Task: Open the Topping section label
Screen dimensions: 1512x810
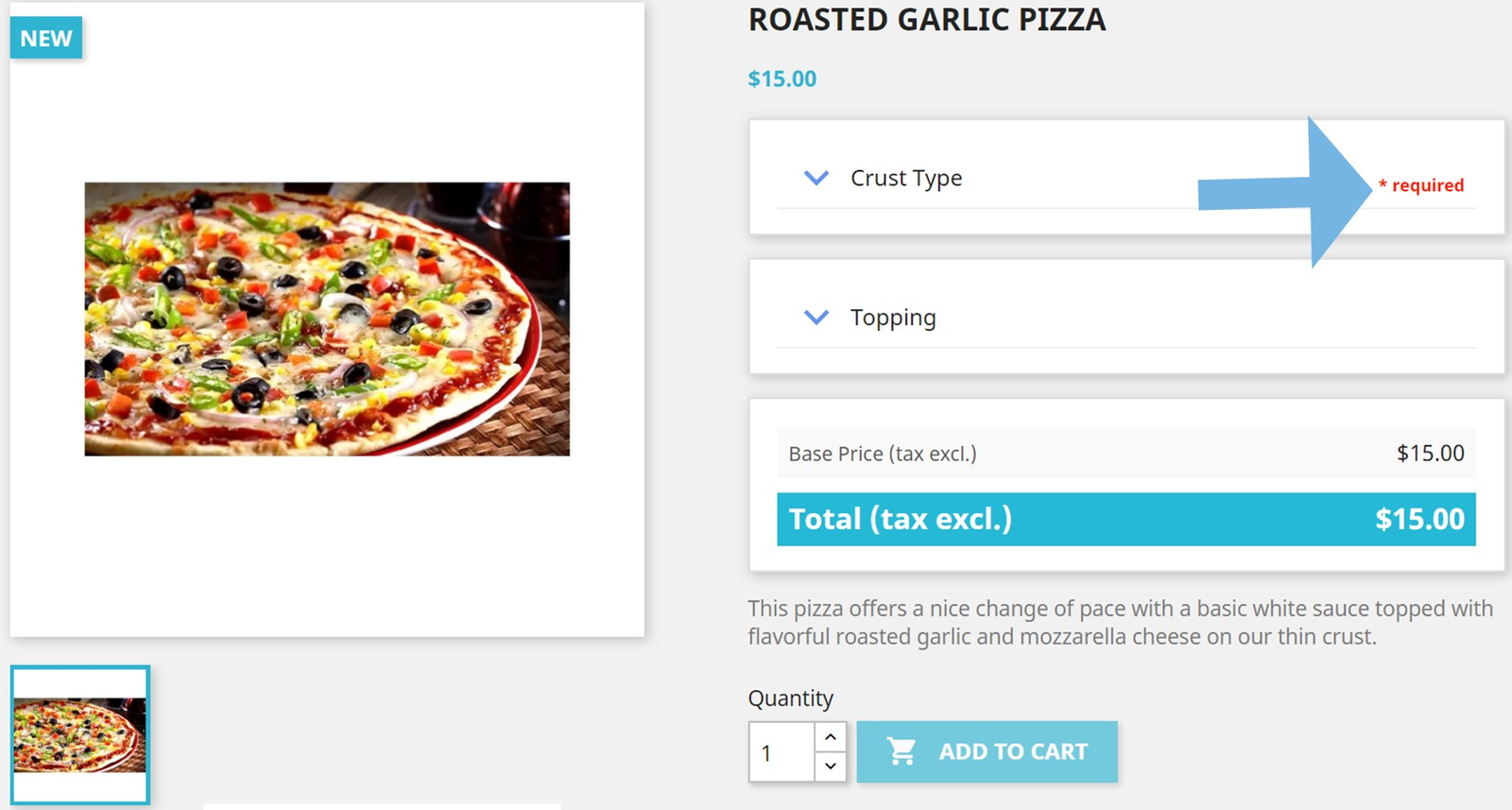Action: pos(893,318)
